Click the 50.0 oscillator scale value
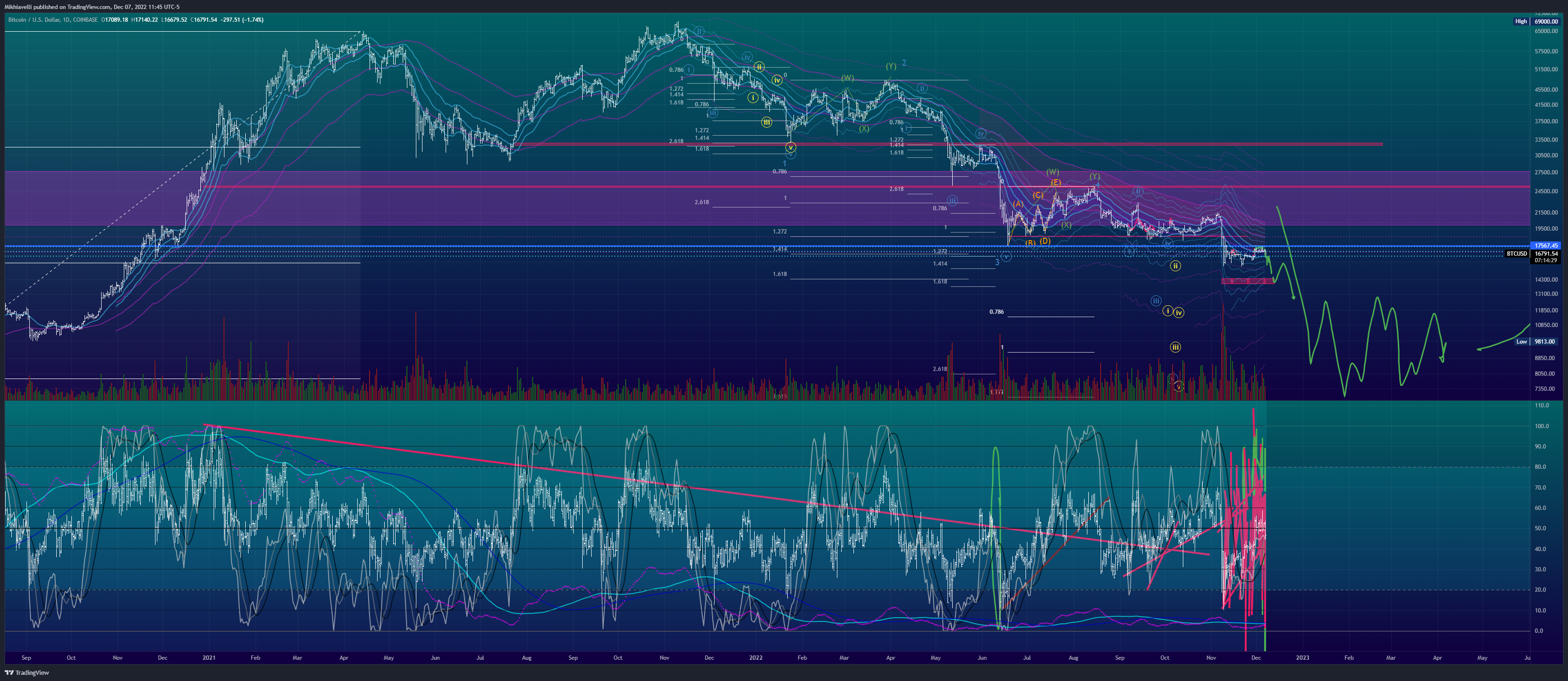The height and width of the screenshot is (681, 1568). (1541, 528)
